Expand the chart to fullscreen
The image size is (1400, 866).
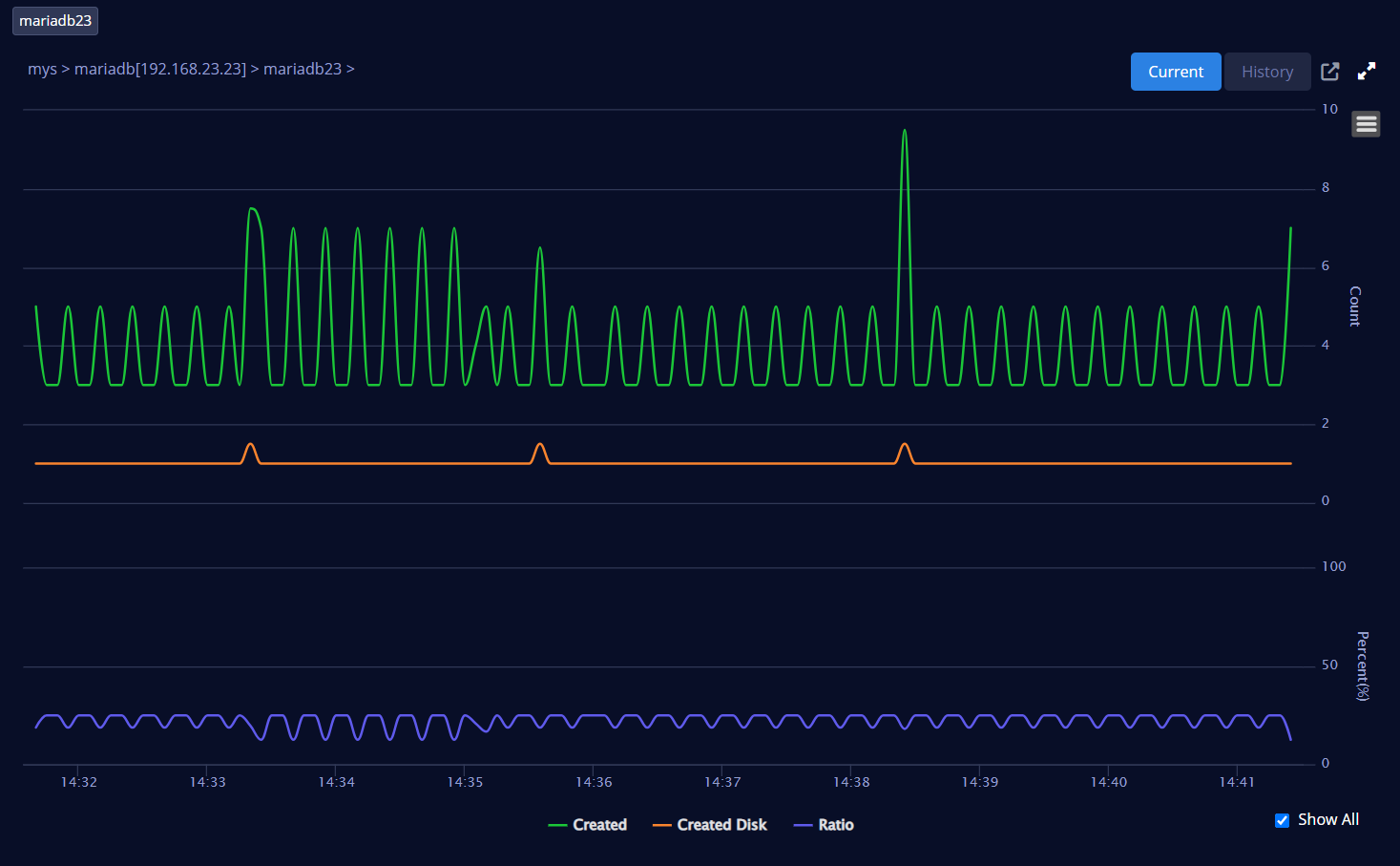click(x=1367, y=72)
